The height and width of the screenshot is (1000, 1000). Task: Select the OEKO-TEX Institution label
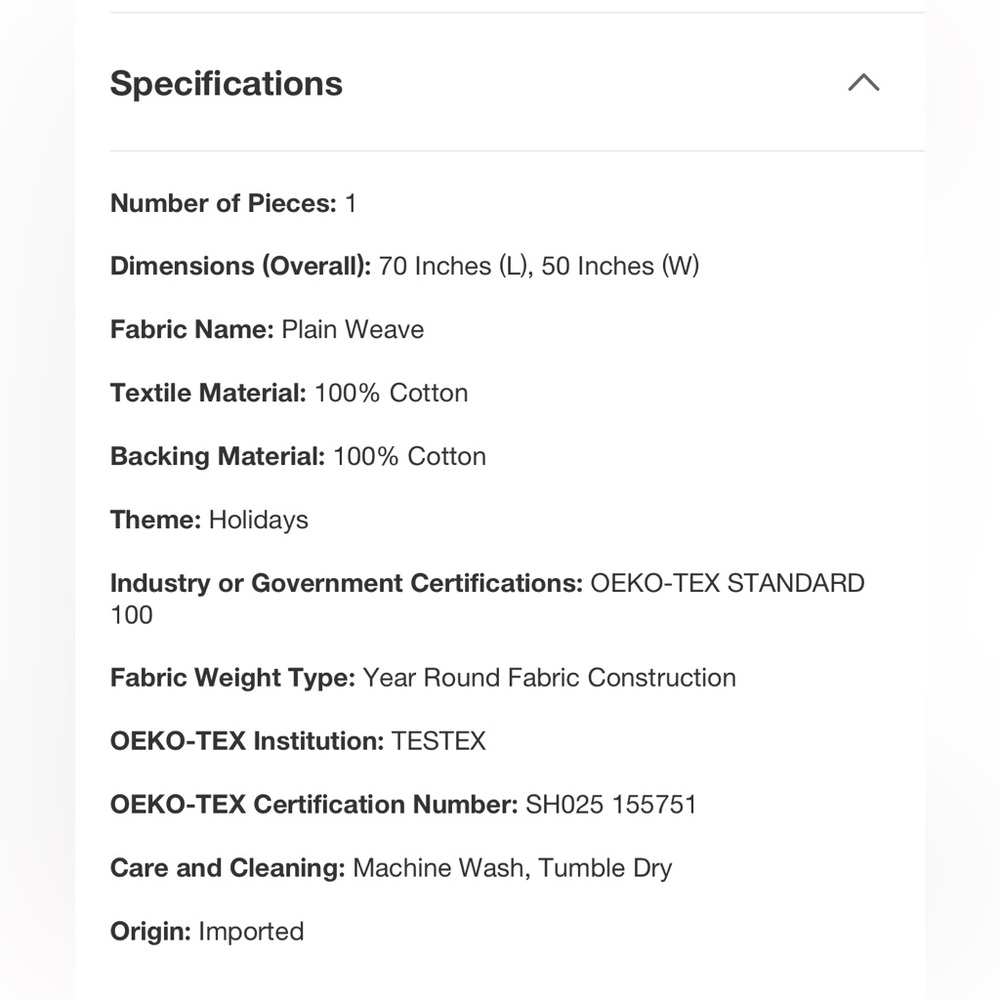247,741
